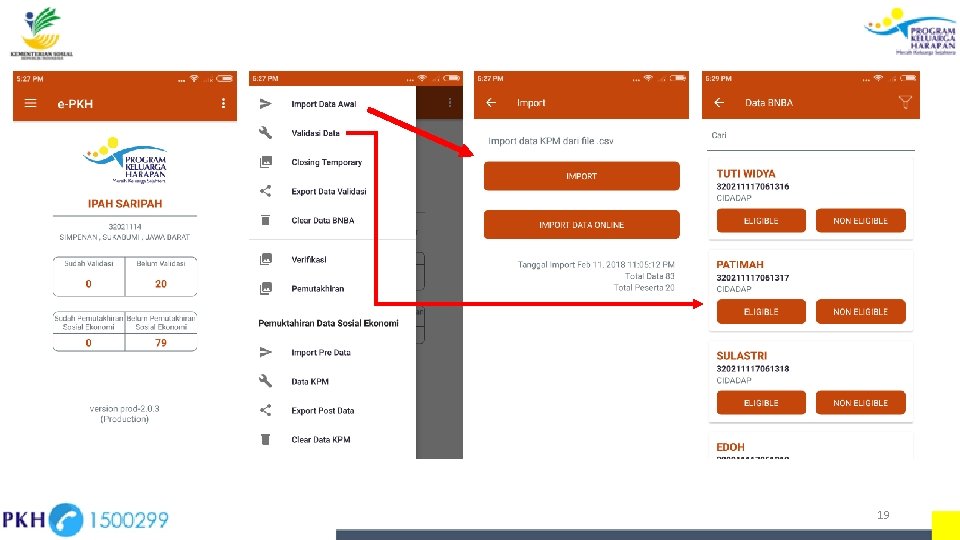The width and height of the screenshot is (960, 540).
Task: Click the Clear Data KPM trash icon
Action: [265, 440]
